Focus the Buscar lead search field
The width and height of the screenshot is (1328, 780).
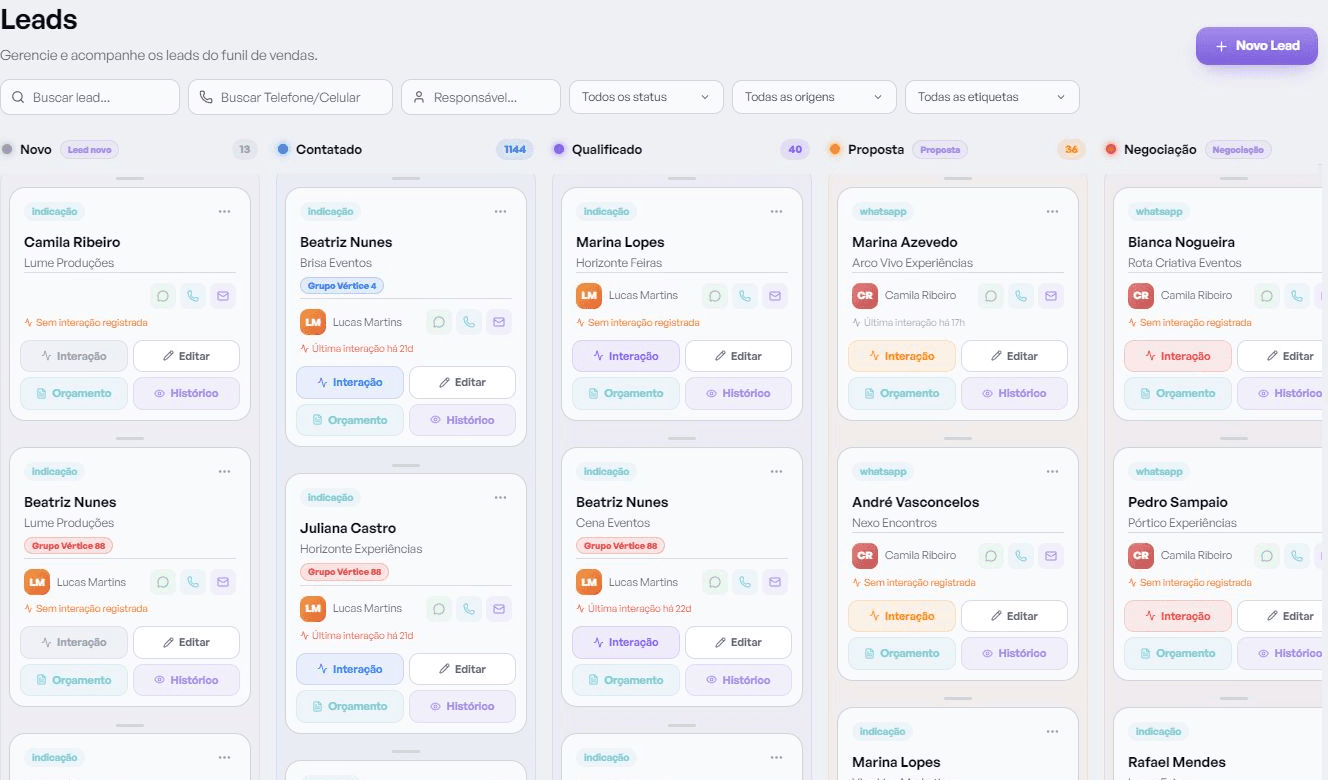[90, 97]
